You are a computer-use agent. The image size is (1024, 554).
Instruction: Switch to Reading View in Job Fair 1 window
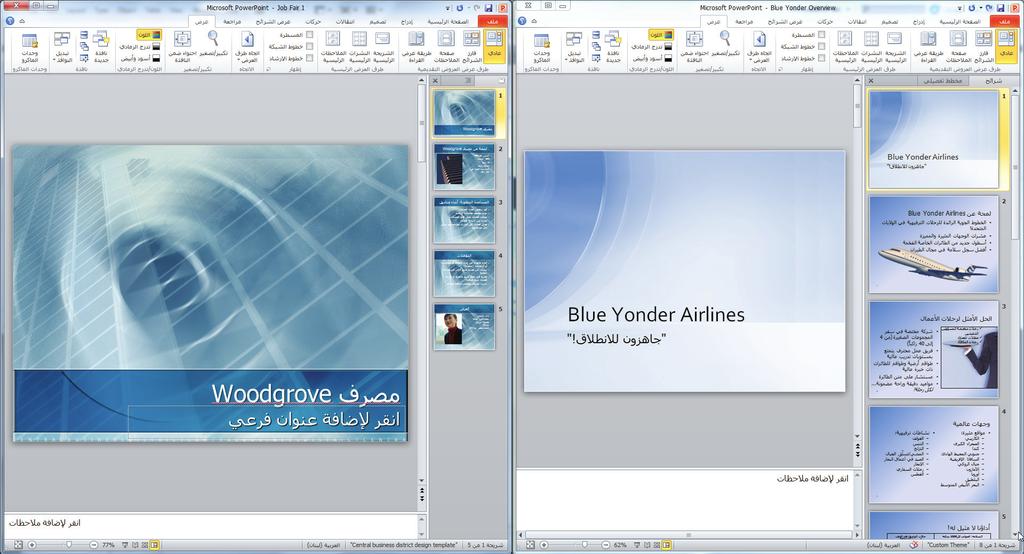point(417,46)
